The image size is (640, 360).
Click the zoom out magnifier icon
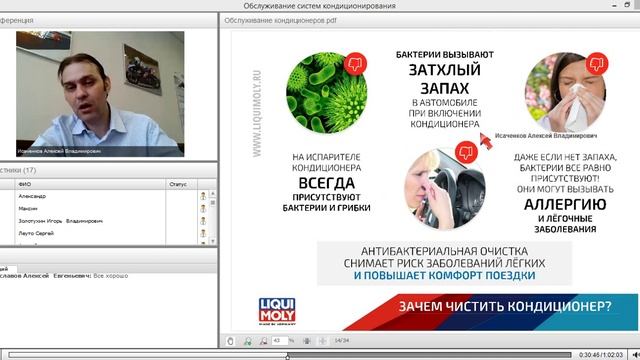point(264,341)
